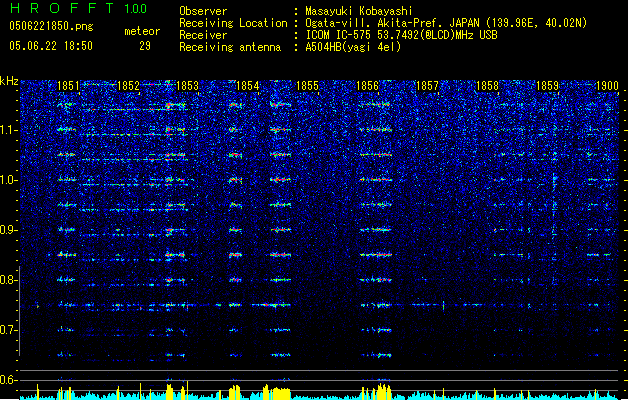
Task: Click the 0.6 kHz axis label
Action: pos(8,380)
